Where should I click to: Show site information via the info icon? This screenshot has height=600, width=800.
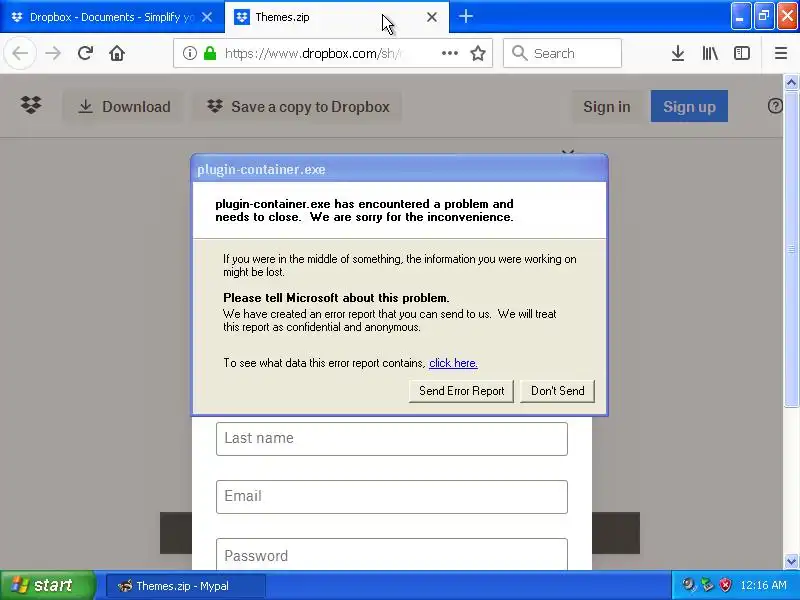[x=189, y=53]
